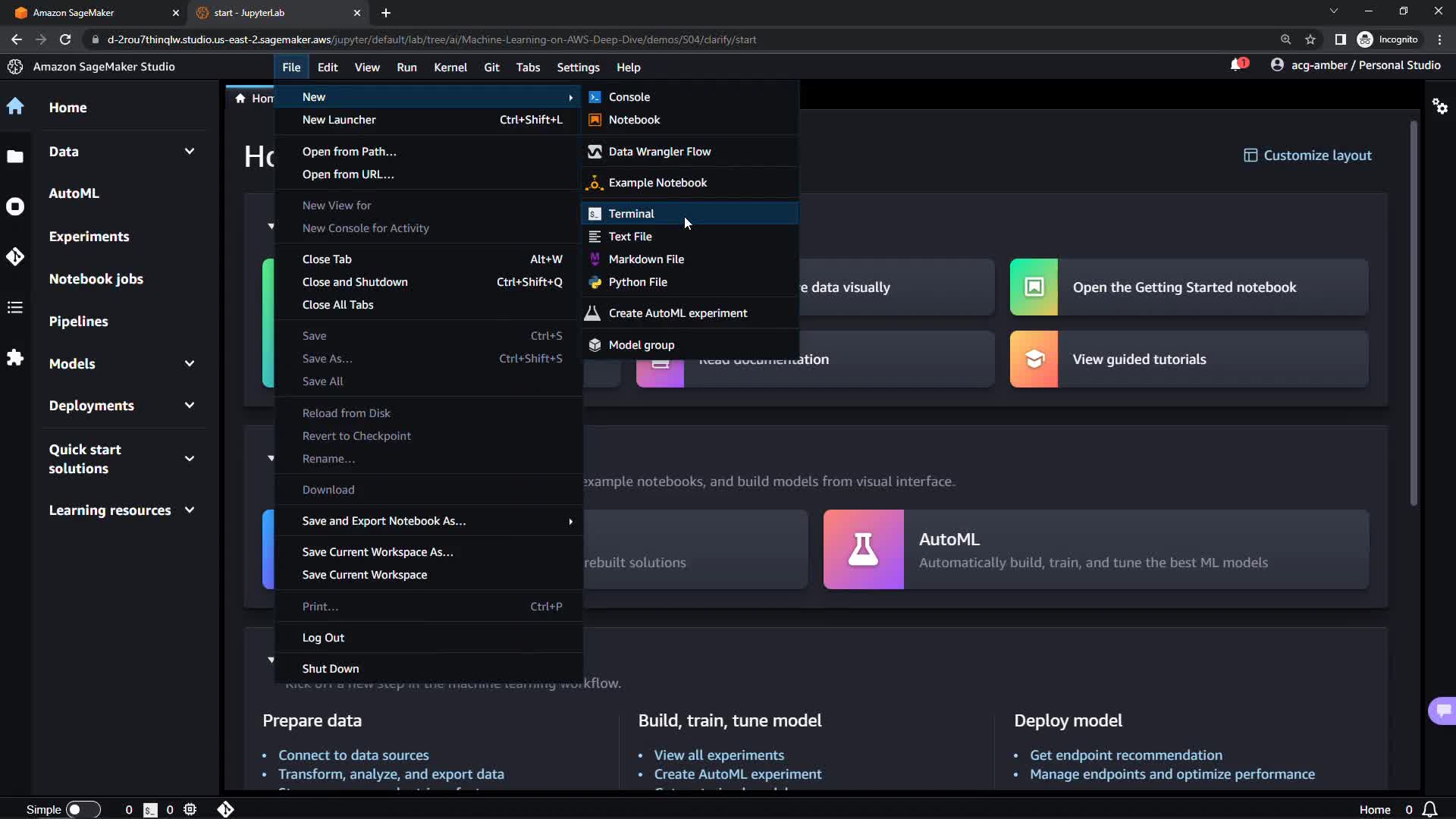Choose Markdown File in New submenu
Viewport: 1456px width, 819px height.
click(646, 259)
